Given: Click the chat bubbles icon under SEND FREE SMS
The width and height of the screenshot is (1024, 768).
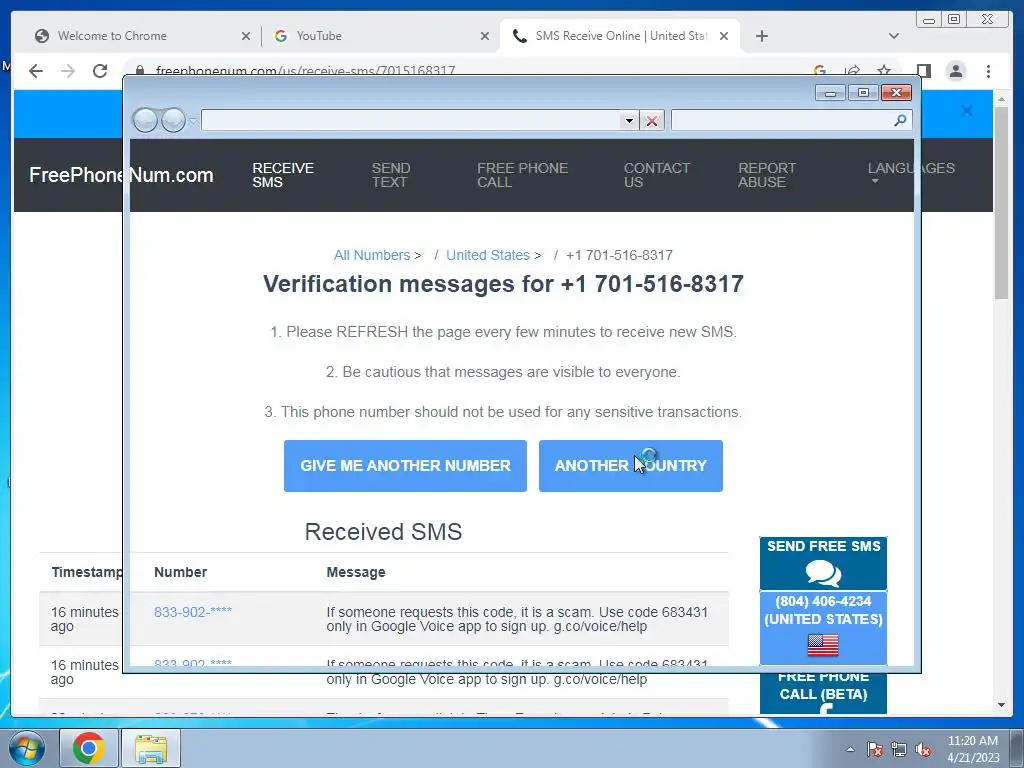Looking at the screenshot, I should coord(823,573).
